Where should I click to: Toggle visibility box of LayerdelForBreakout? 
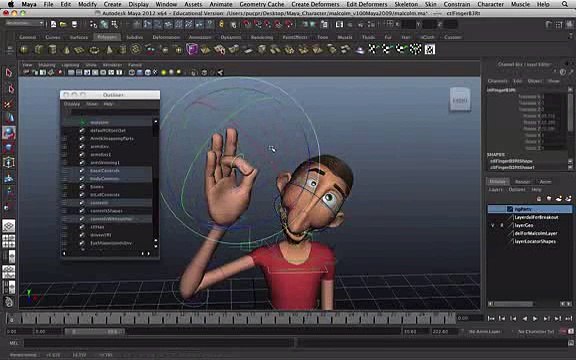tap(493, 217)
